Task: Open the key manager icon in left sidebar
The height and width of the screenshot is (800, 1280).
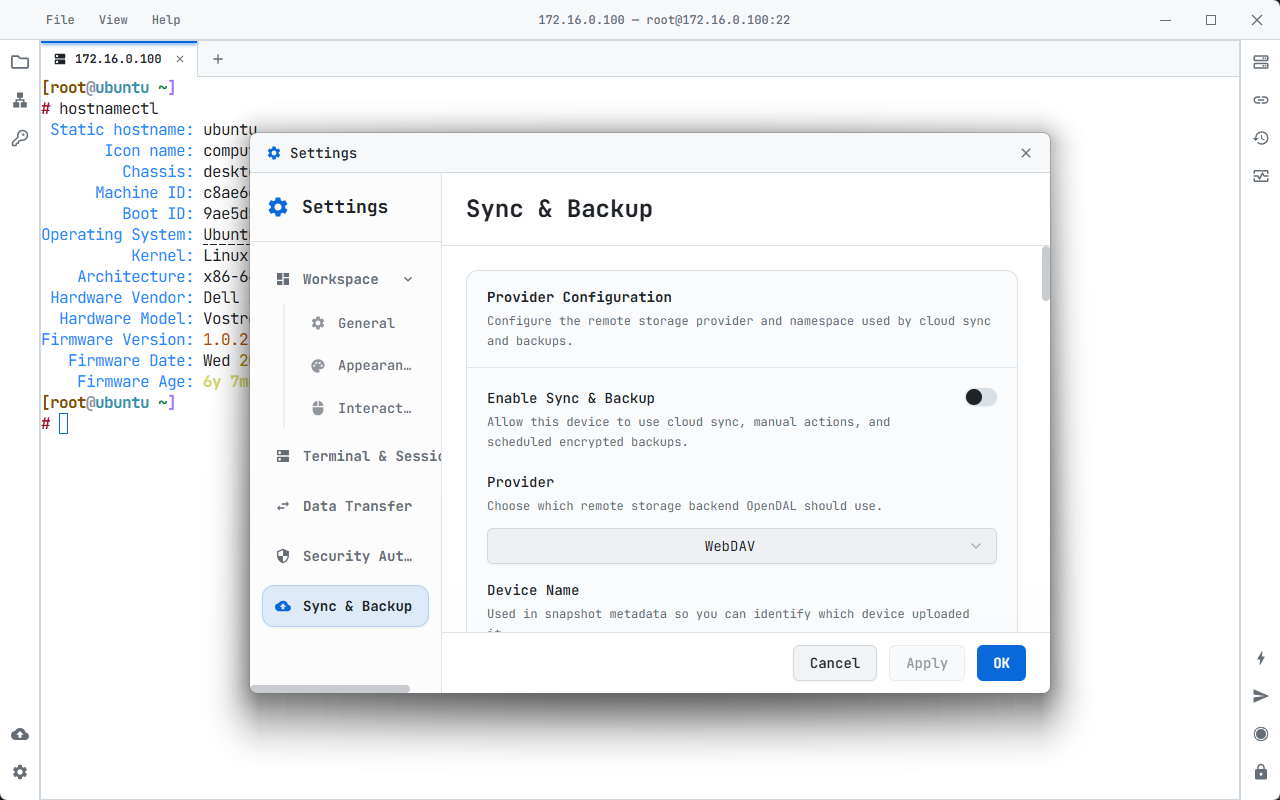Action: coord(20,138)
